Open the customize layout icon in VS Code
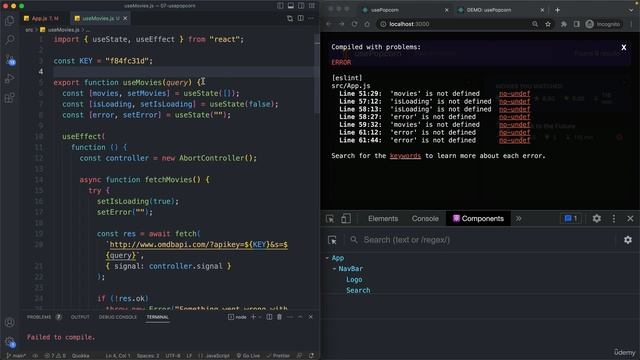Image resolution: width=640 pixels, height=360 pixels. tap(312, 6)
